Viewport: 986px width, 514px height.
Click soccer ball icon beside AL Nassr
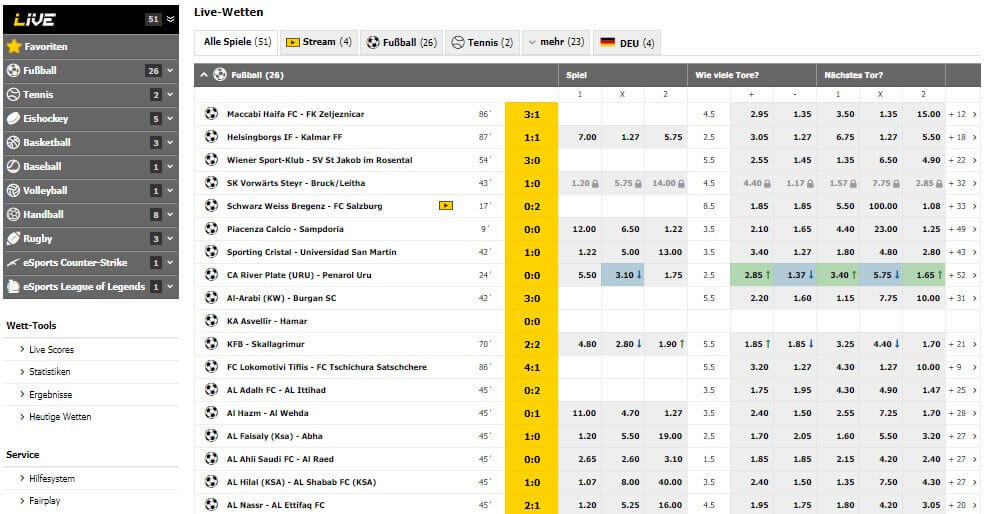click(211, 505)
